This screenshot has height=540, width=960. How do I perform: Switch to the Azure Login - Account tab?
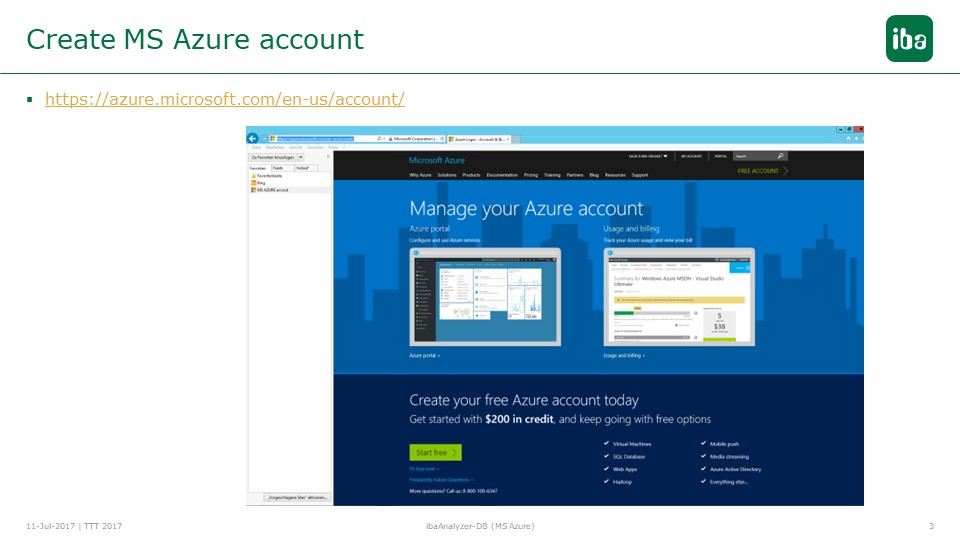(477, 140)
